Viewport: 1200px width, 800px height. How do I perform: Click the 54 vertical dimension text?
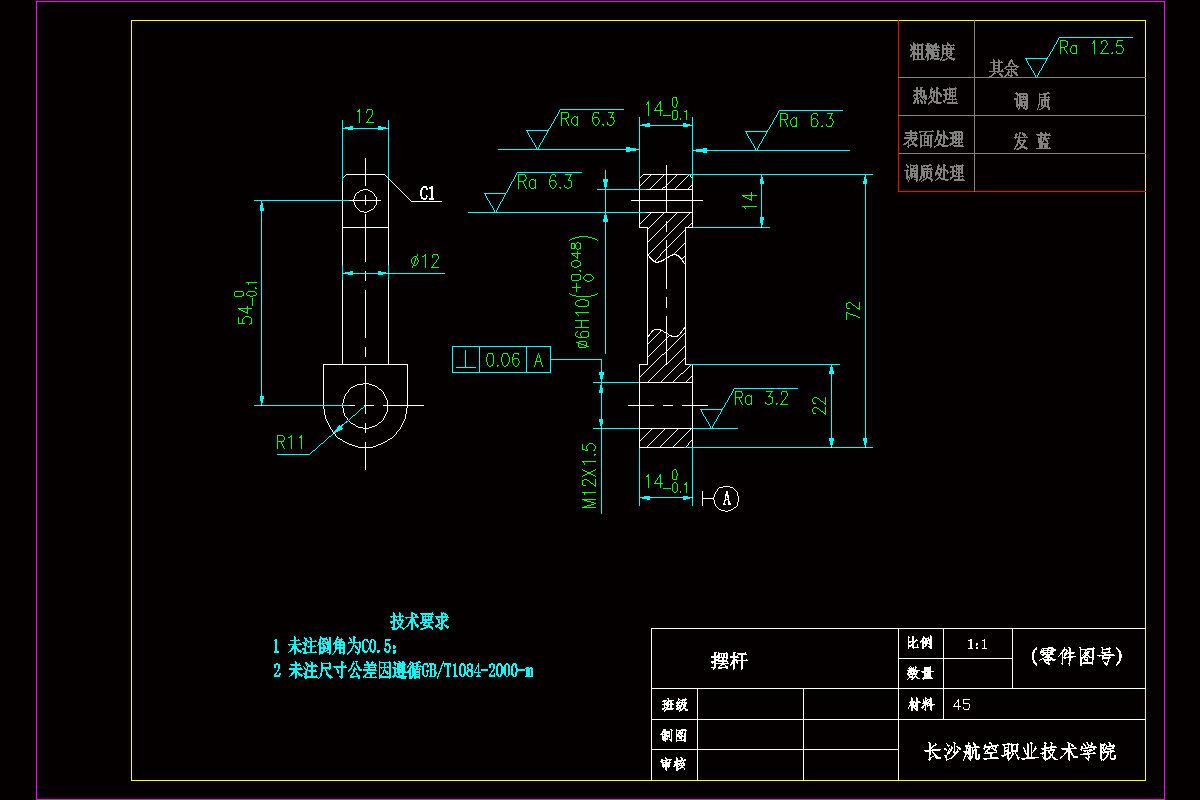(245, 310)
